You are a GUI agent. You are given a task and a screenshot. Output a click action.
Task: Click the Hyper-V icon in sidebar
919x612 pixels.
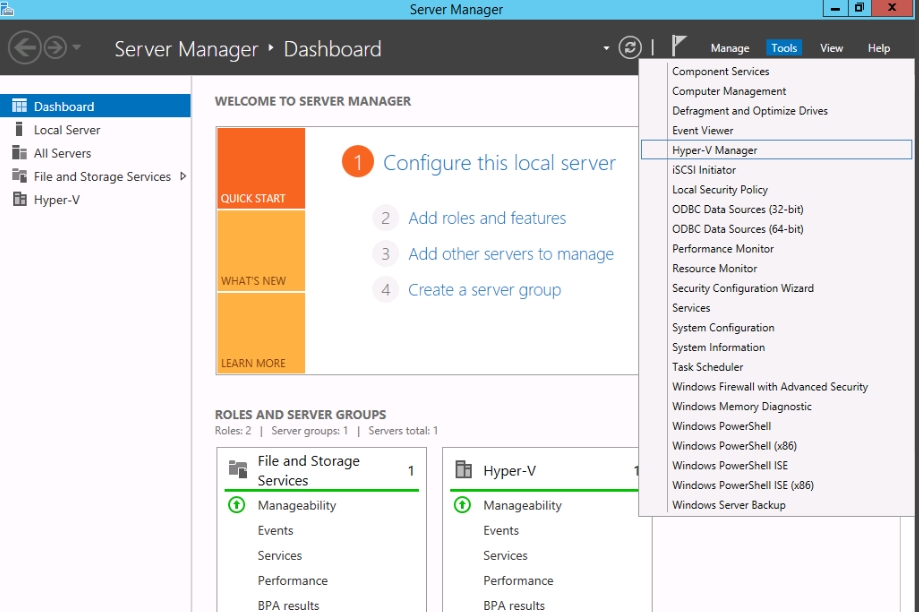(19, 199)
